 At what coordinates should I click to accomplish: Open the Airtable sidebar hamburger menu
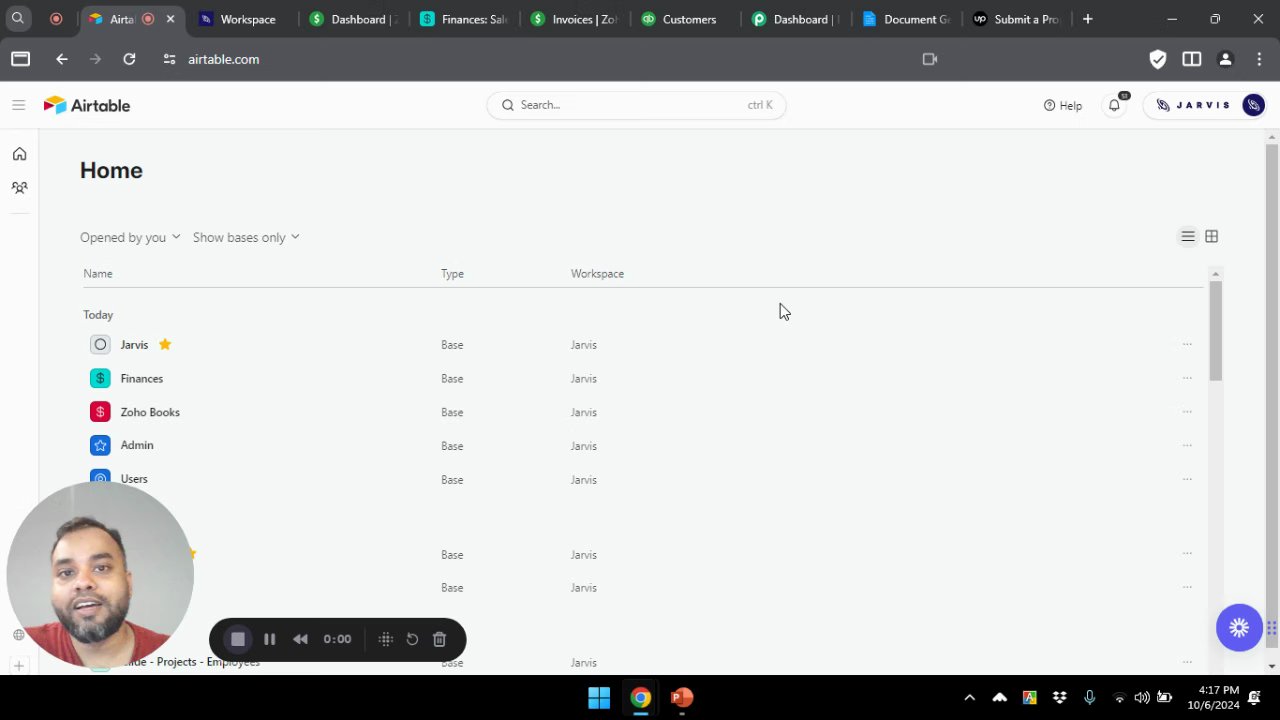(x=18, y=105)
